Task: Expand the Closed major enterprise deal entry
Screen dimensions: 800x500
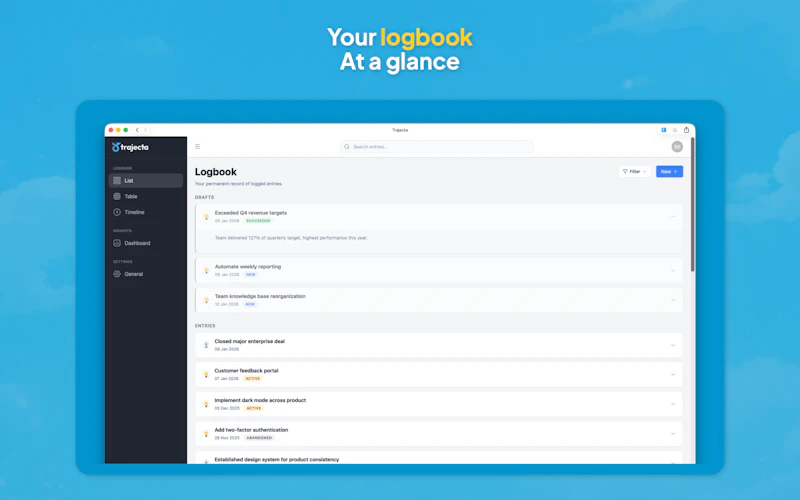Action: [x=673, y=345]
